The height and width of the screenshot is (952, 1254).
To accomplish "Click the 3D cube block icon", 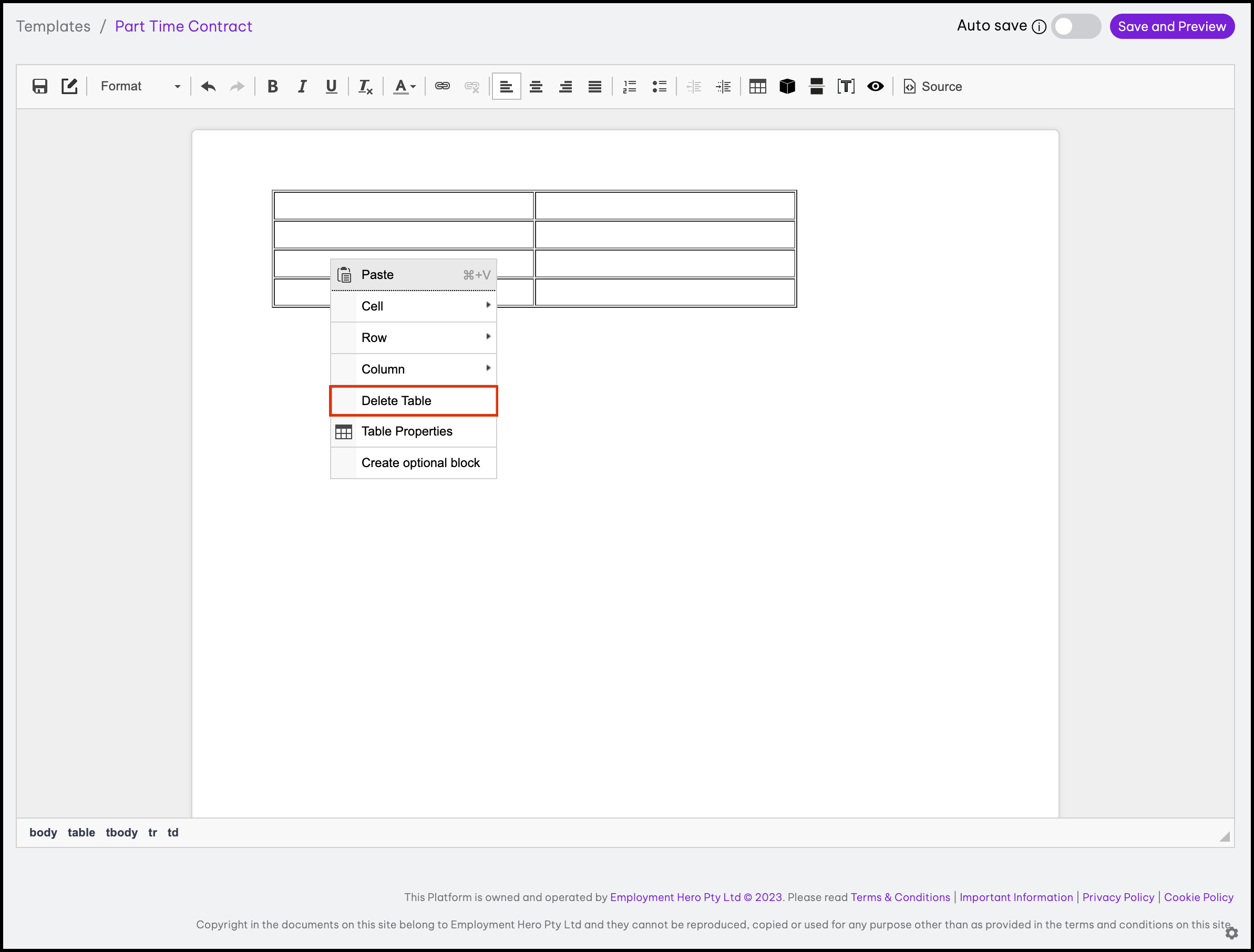I will pyautogui.click(x=787, y=86).
